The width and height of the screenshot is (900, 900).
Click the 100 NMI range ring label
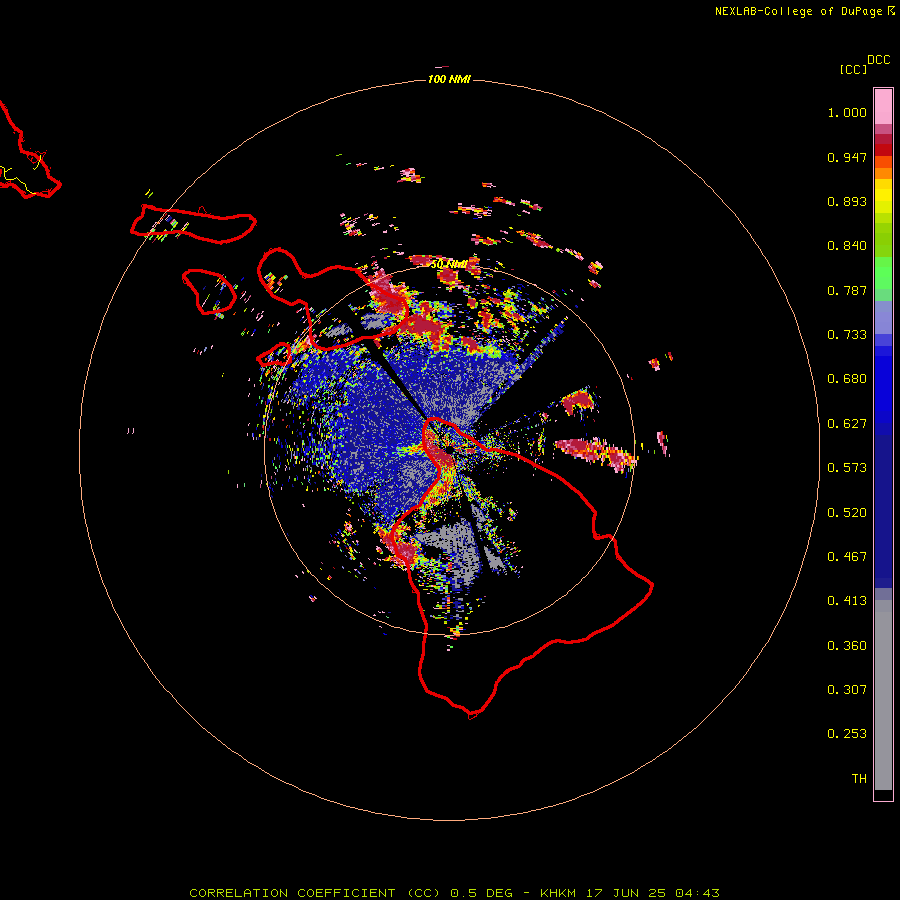[x=449, y=79]
